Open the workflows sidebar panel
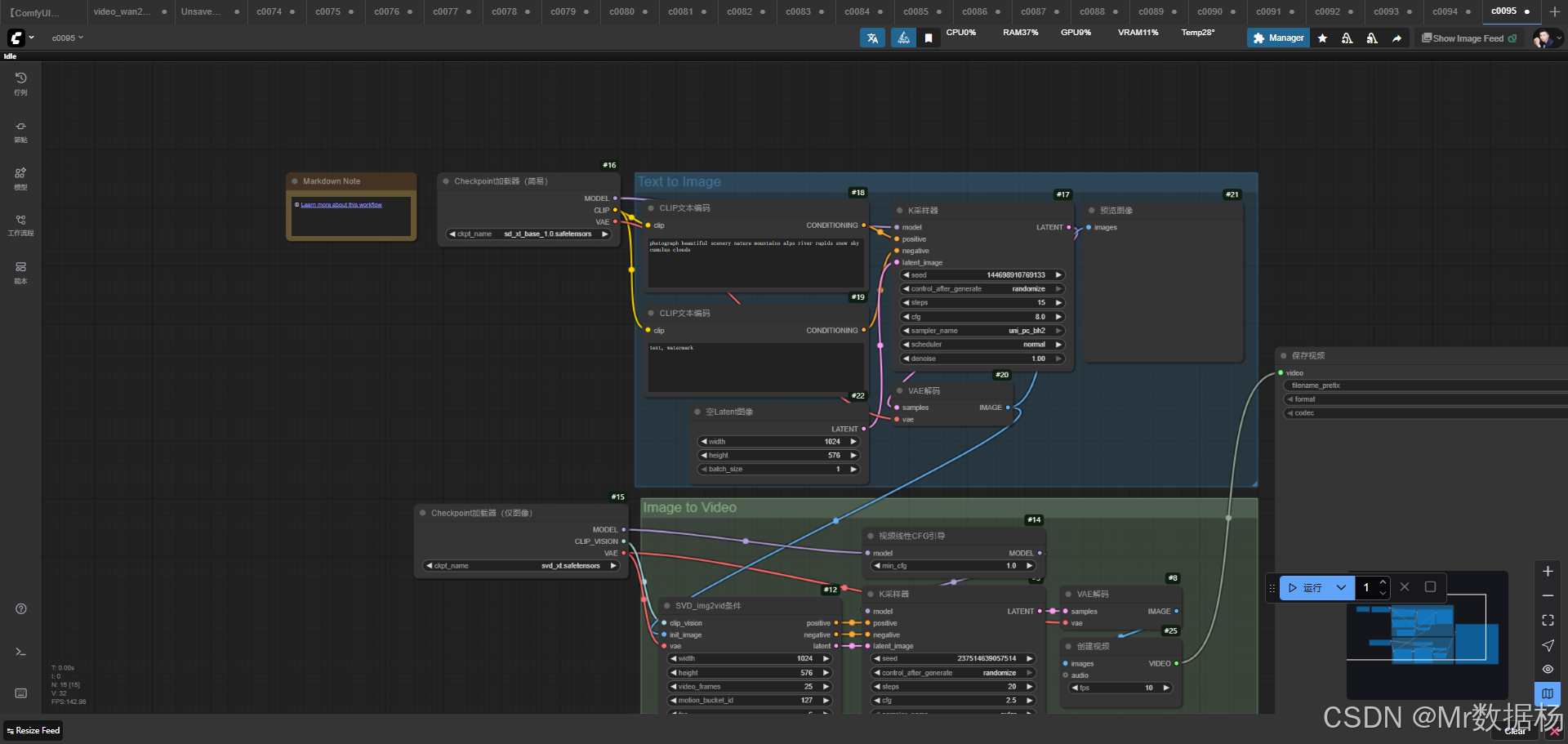 click(21, 225)
